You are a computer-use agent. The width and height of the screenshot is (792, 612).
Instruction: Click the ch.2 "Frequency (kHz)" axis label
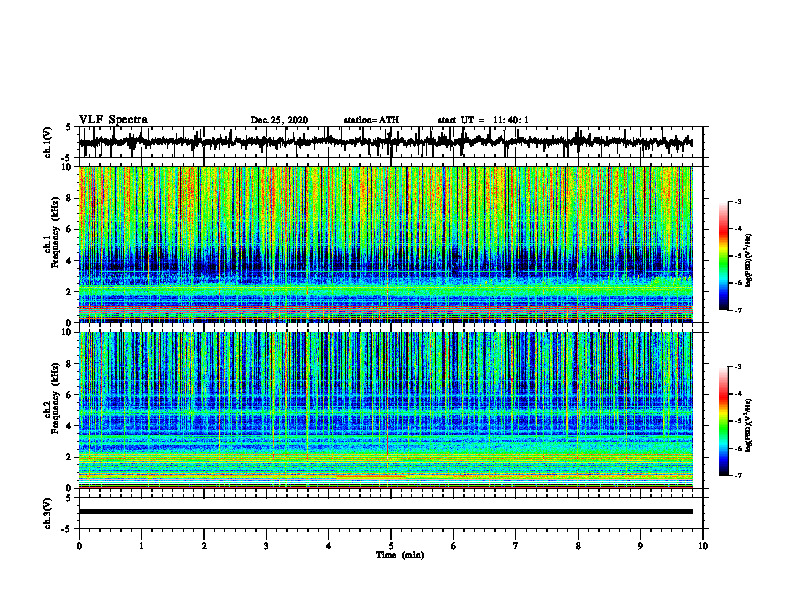point(55,398)
